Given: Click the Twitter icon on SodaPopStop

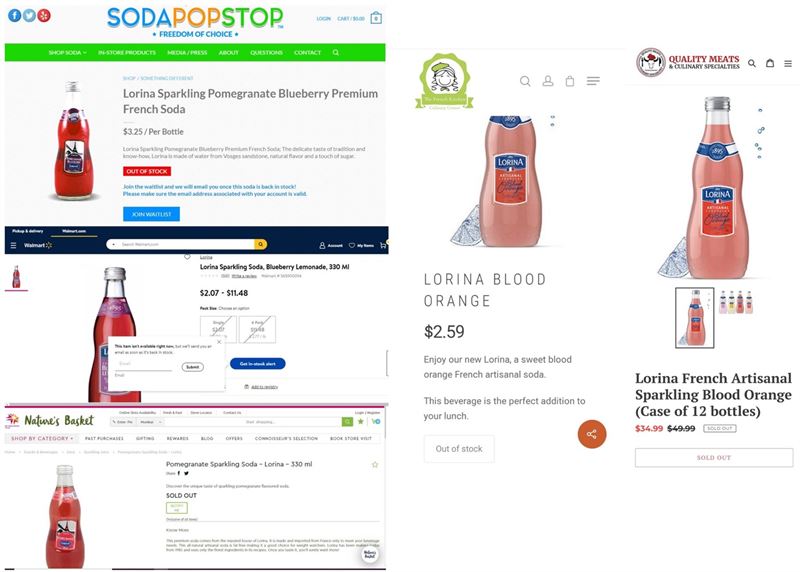Looking at the screenshot, I should coord(29,16).
